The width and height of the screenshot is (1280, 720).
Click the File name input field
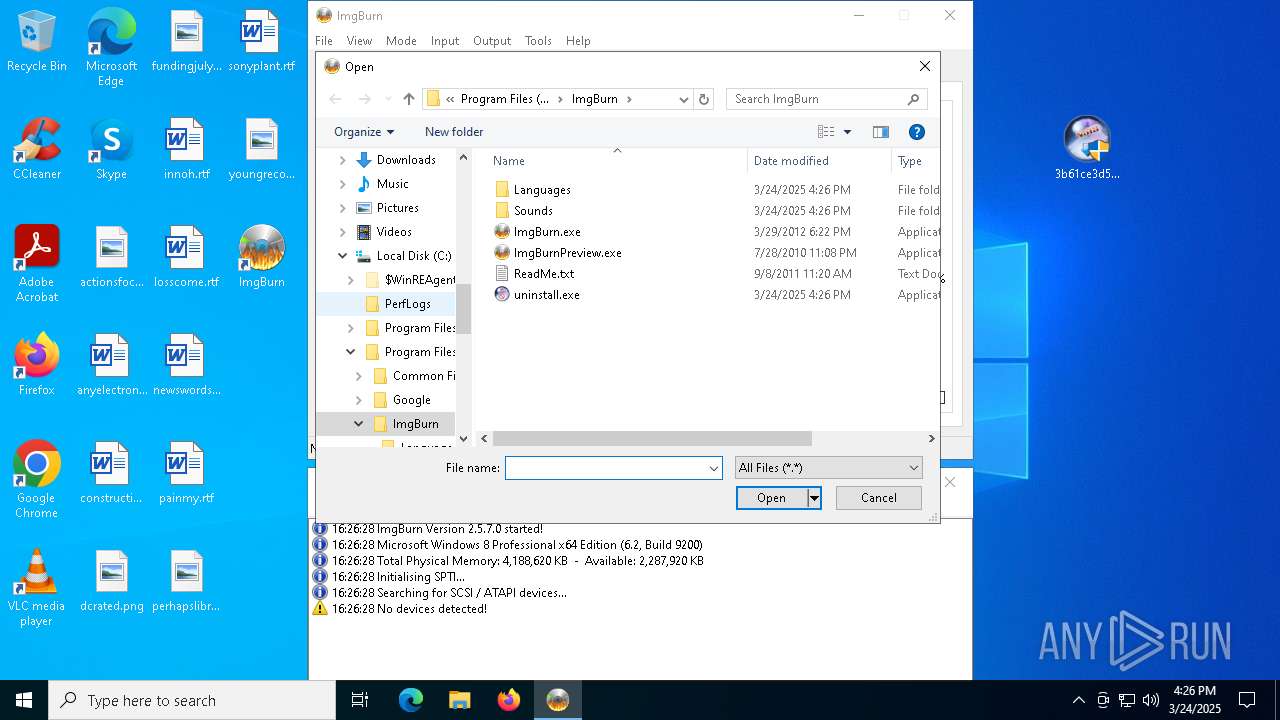(606, 468)
